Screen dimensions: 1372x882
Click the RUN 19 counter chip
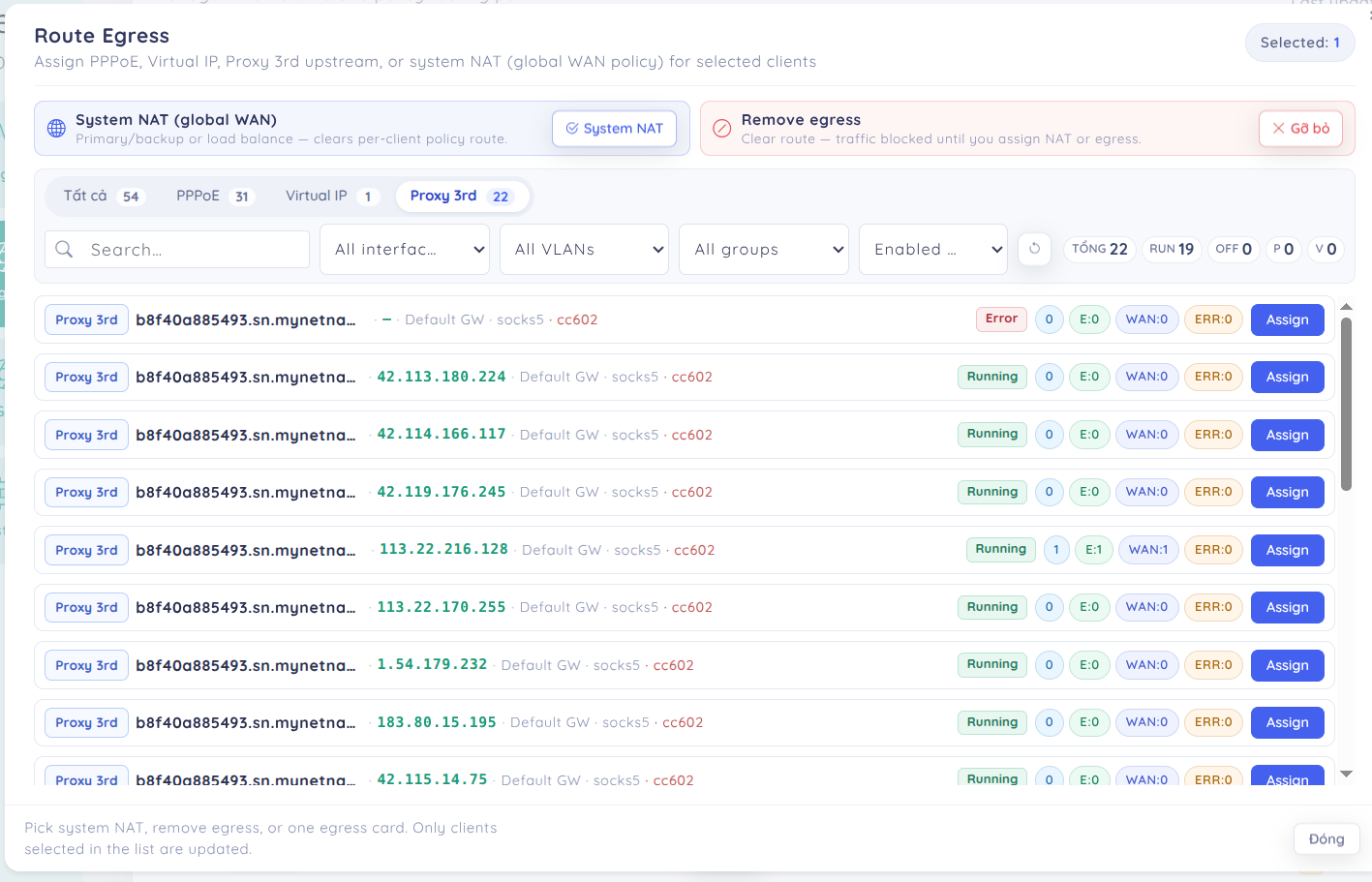pos(1172,249)
